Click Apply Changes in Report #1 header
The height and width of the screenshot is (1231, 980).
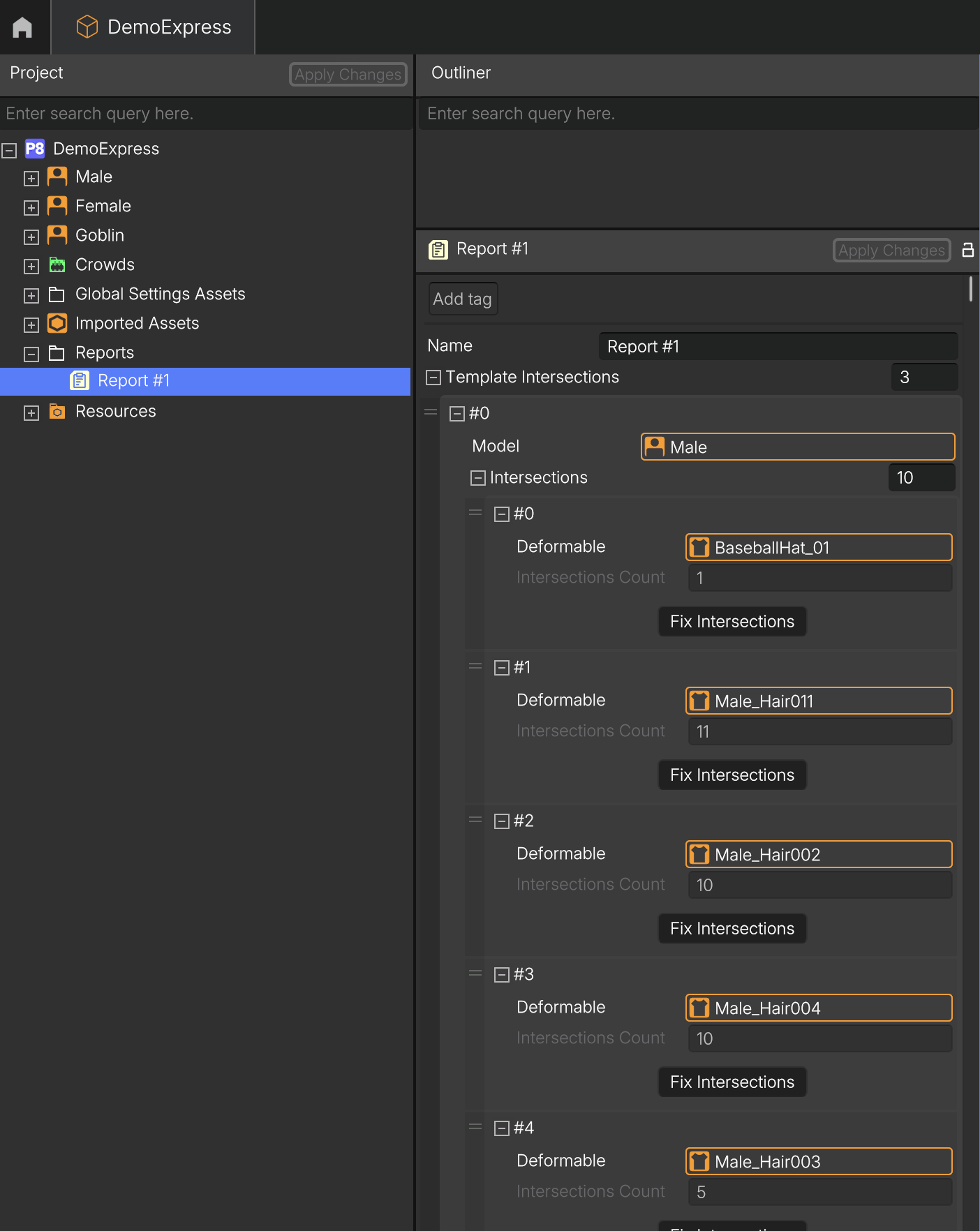point(891,250)
